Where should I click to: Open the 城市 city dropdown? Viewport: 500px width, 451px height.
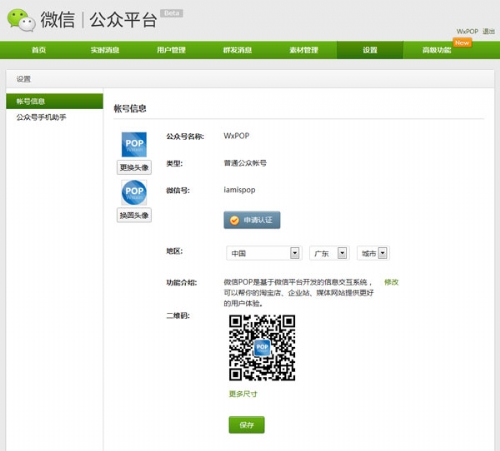click(x=373, y=253)
